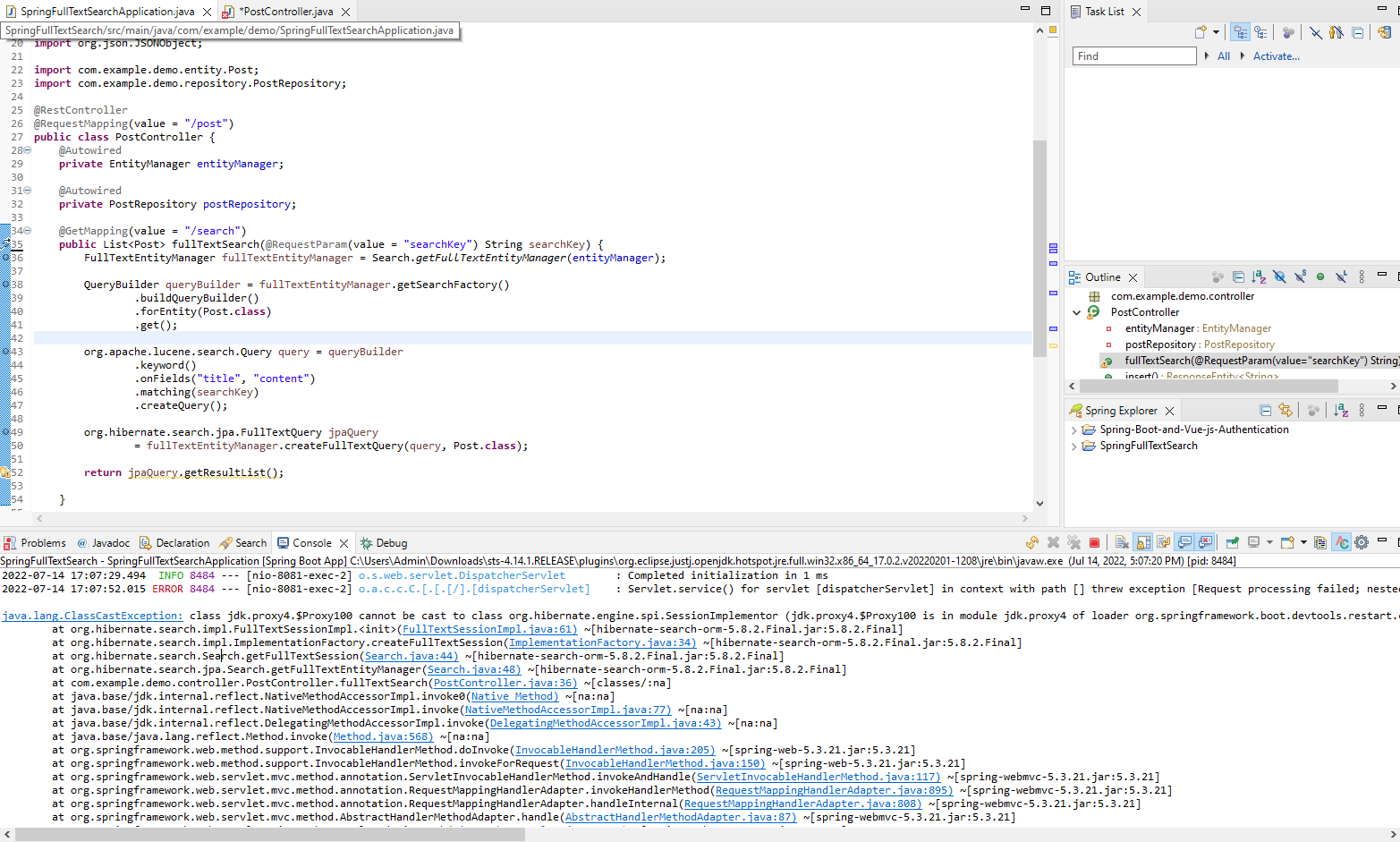Click the Activate... task link
The image size is (1400, 842).
pos(1277,56)
